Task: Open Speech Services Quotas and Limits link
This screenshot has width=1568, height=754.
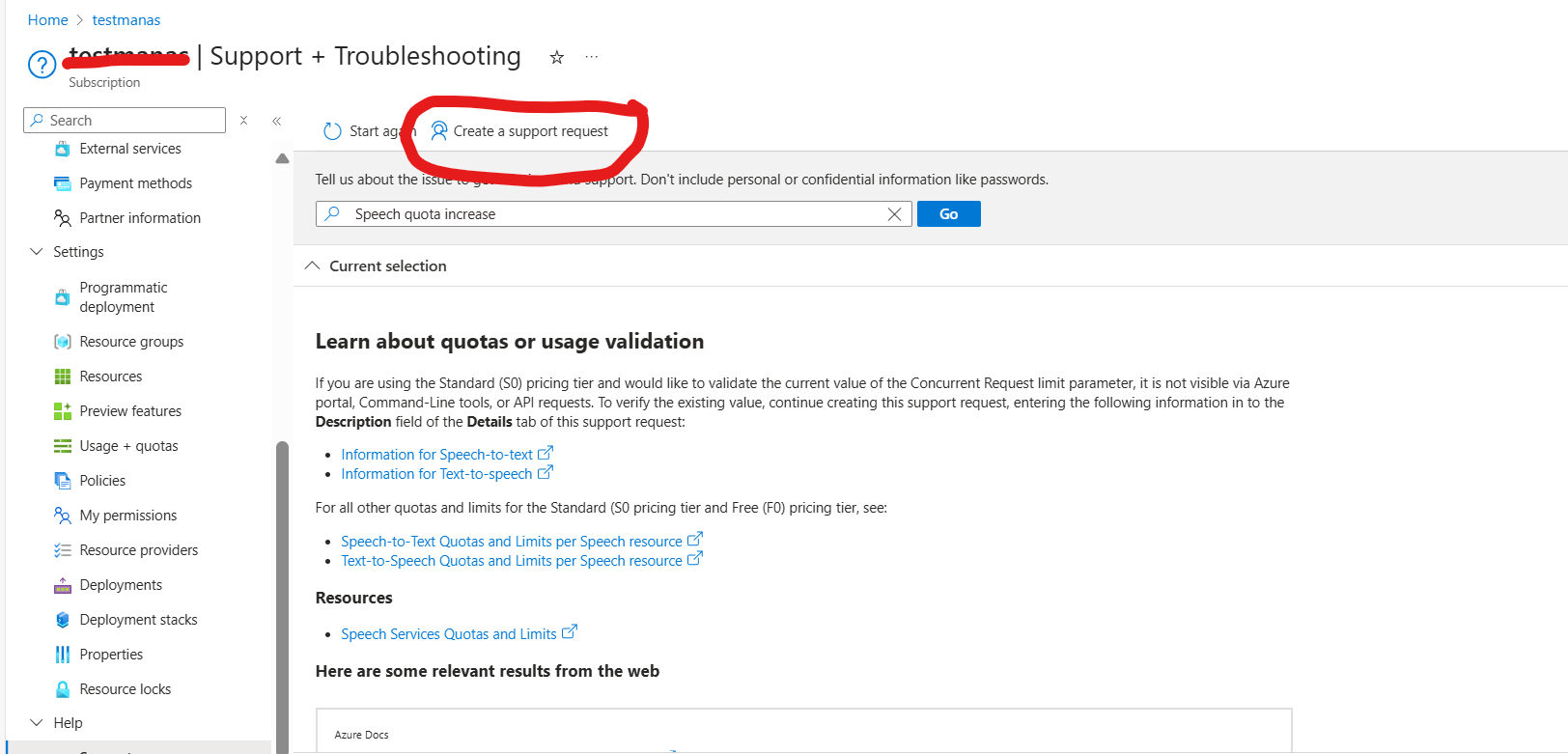Action: 448,634
